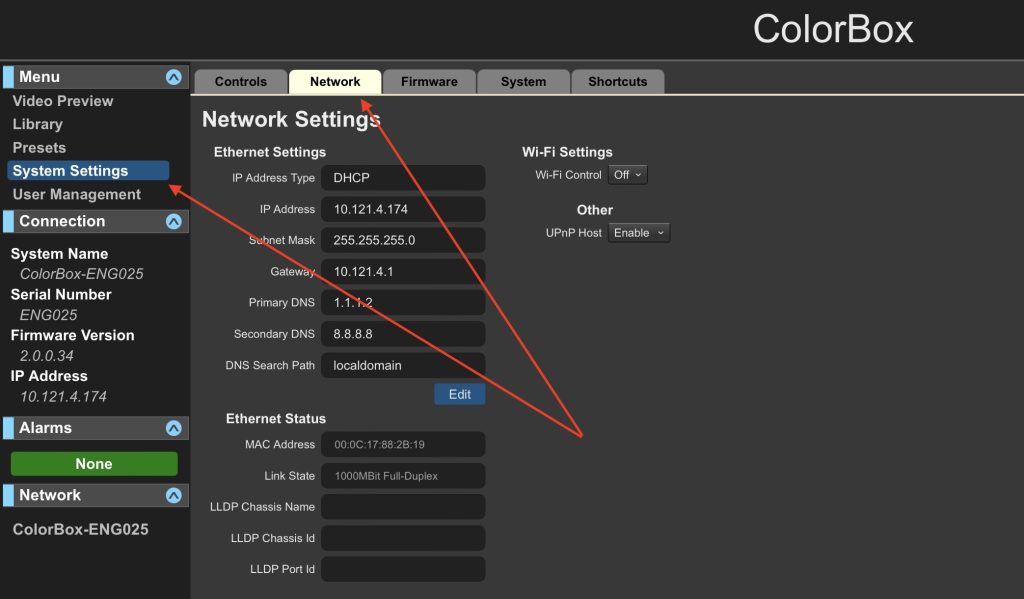Click the Menu section header label

(x=39, y=77)
